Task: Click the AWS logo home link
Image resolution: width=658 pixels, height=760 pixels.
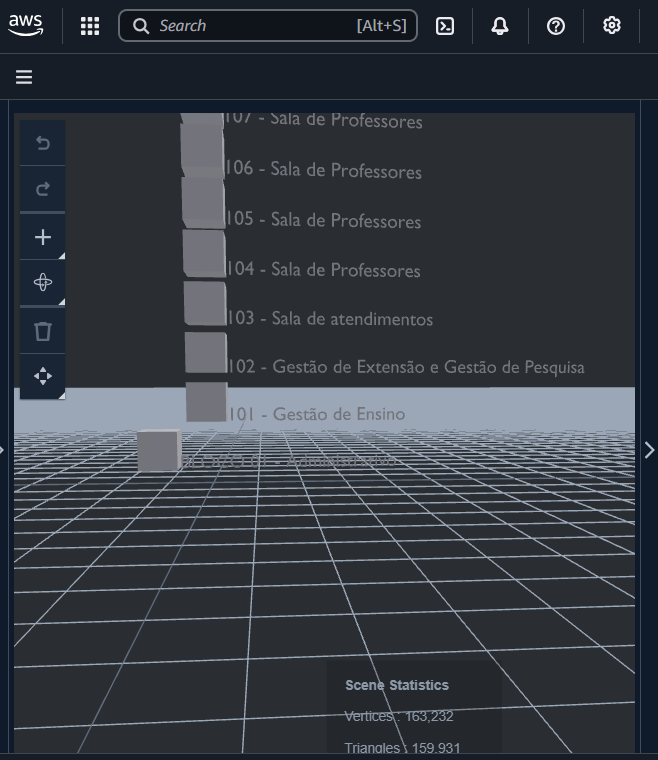Action: [x=26, y=26]
